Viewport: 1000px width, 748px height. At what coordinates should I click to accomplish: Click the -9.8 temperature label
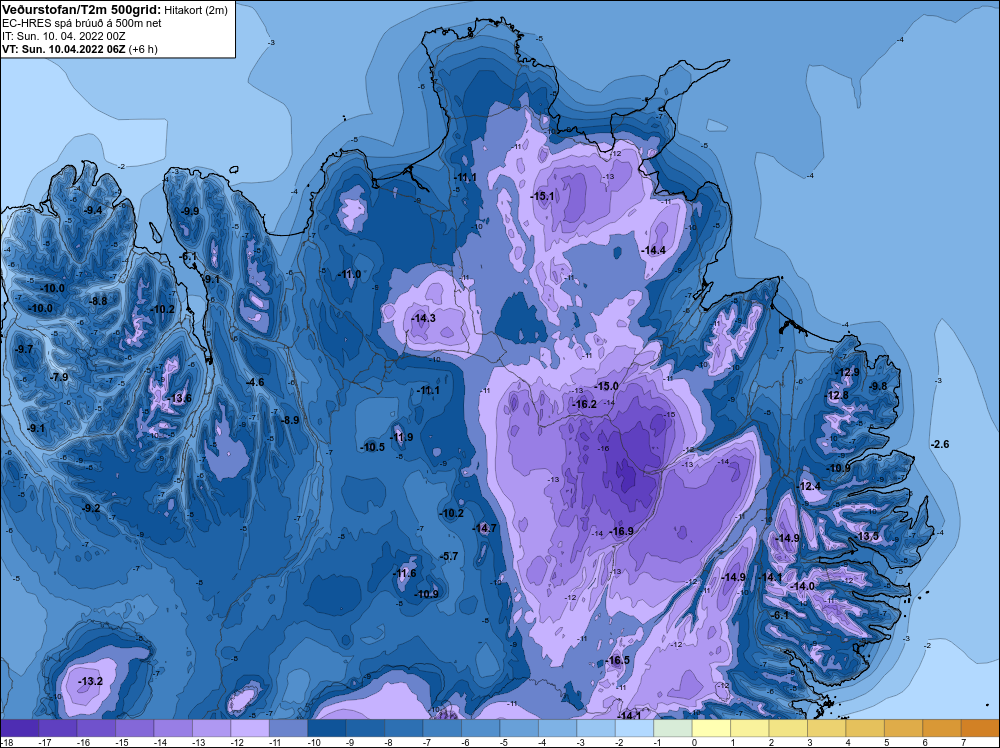pos(878,386)
